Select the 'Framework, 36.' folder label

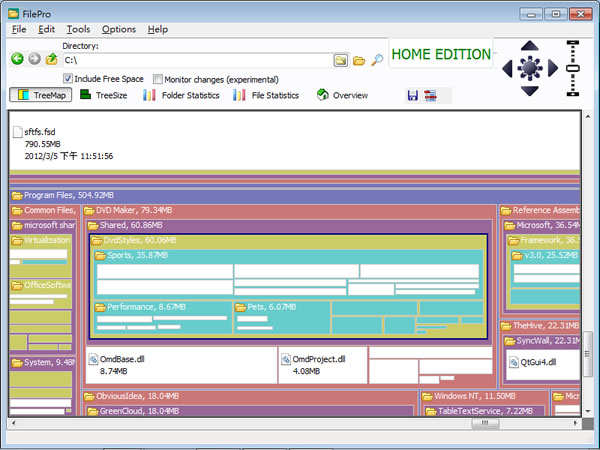coord(550,240)
